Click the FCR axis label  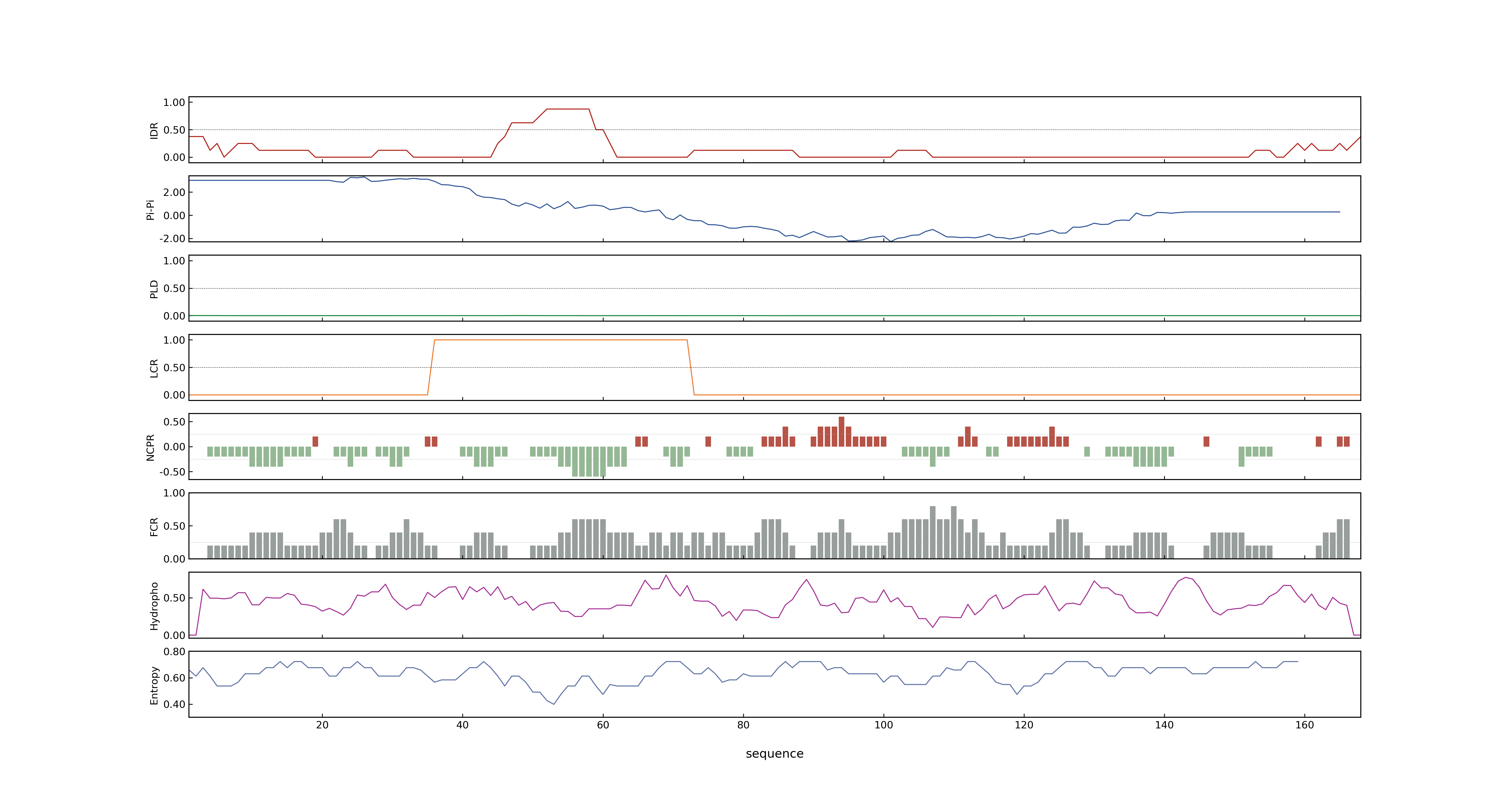tap(154, 527)
